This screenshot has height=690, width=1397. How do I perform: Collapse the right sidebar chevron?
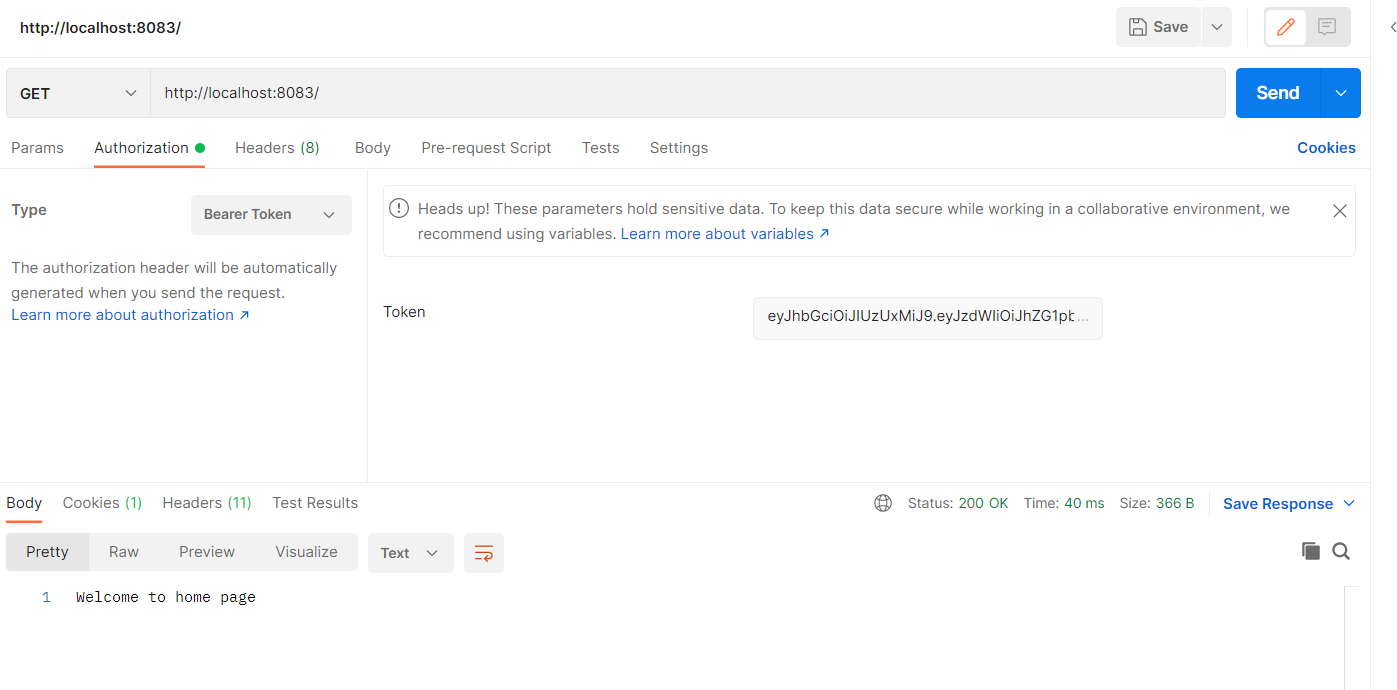pyautogui.click(x=1393, y=27)
